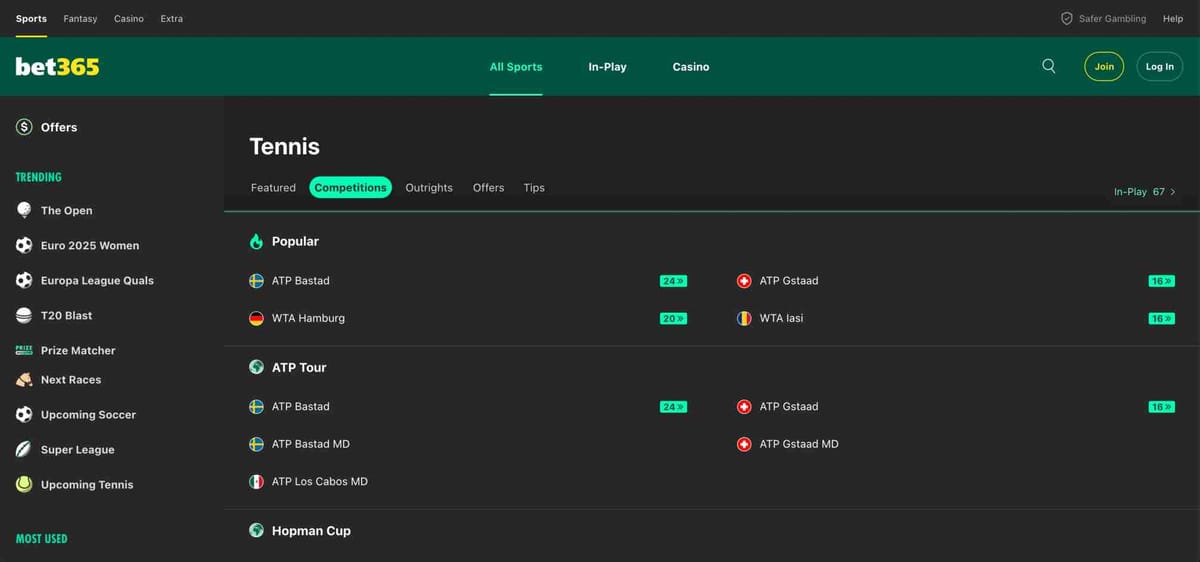Click Sweden flag next to ATP Bastad in Popular
The height and width of the screenshot is (562, 1200).
pyautogui.click(x=256, y=281)
